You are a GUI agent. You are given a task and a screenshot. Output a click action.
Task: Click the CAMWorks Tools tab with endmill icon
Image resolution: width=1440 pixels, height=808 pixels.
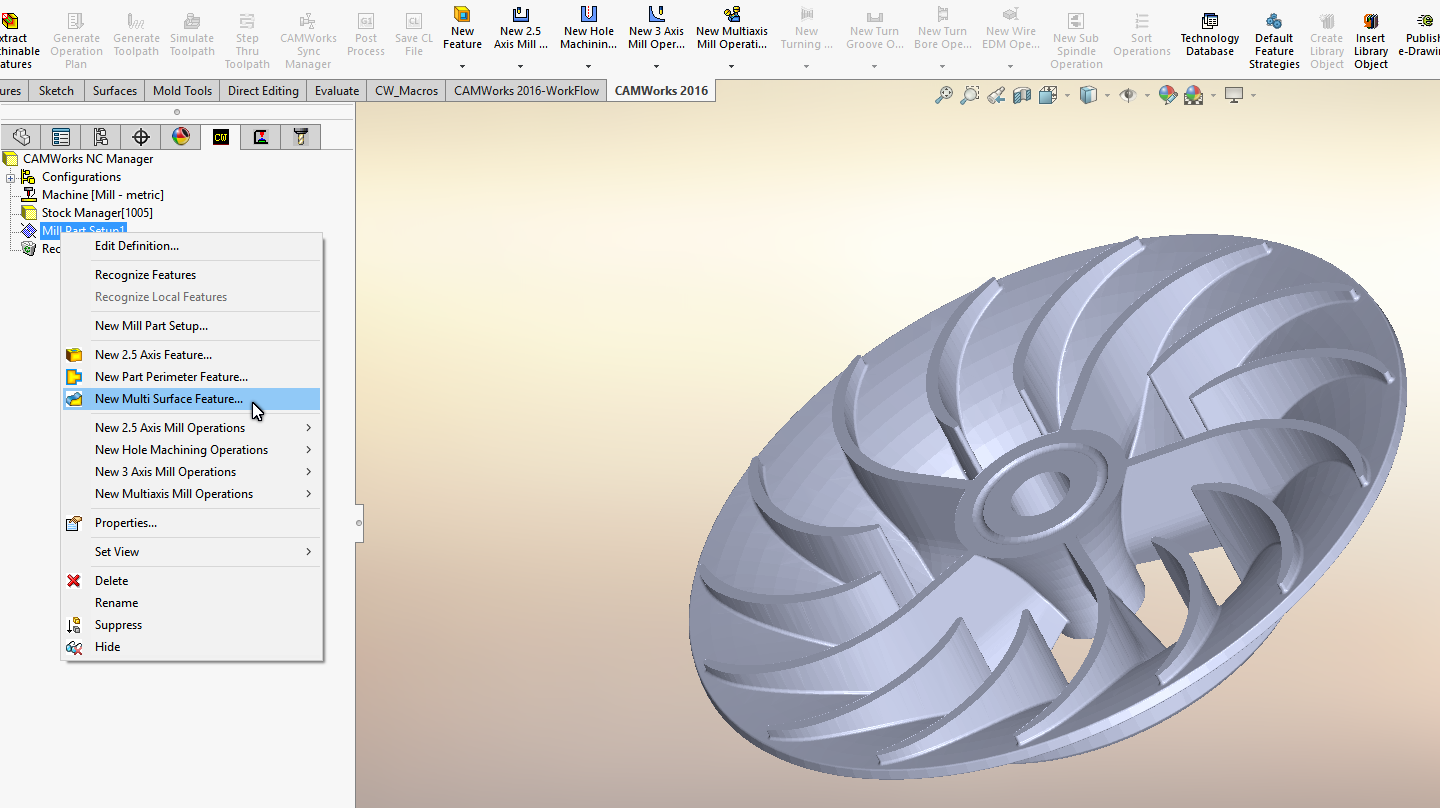click(301, 137)
